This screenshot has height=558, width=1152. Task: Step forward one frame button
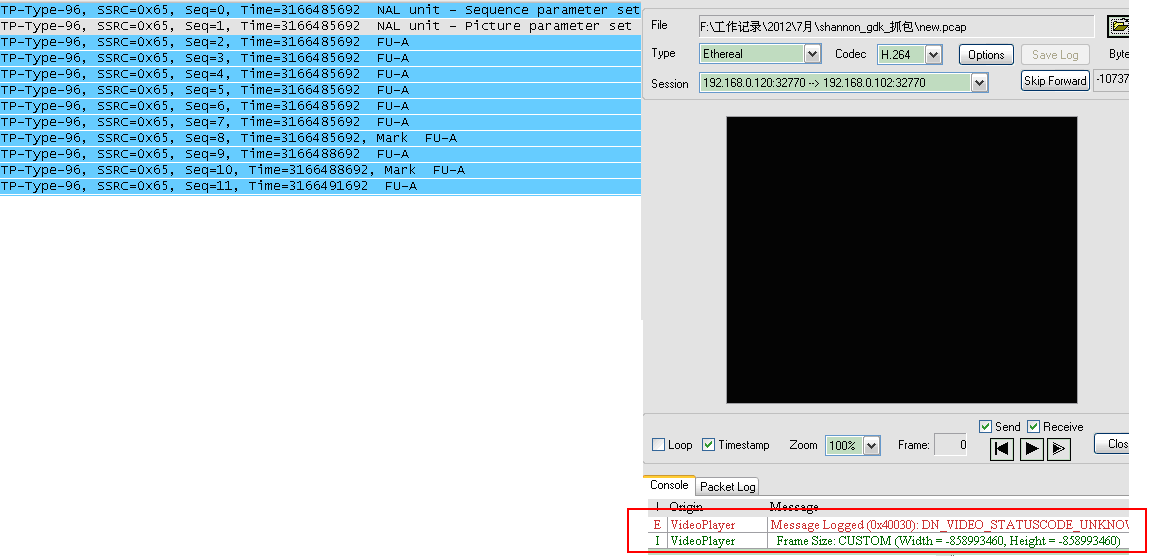(1059, 449)
